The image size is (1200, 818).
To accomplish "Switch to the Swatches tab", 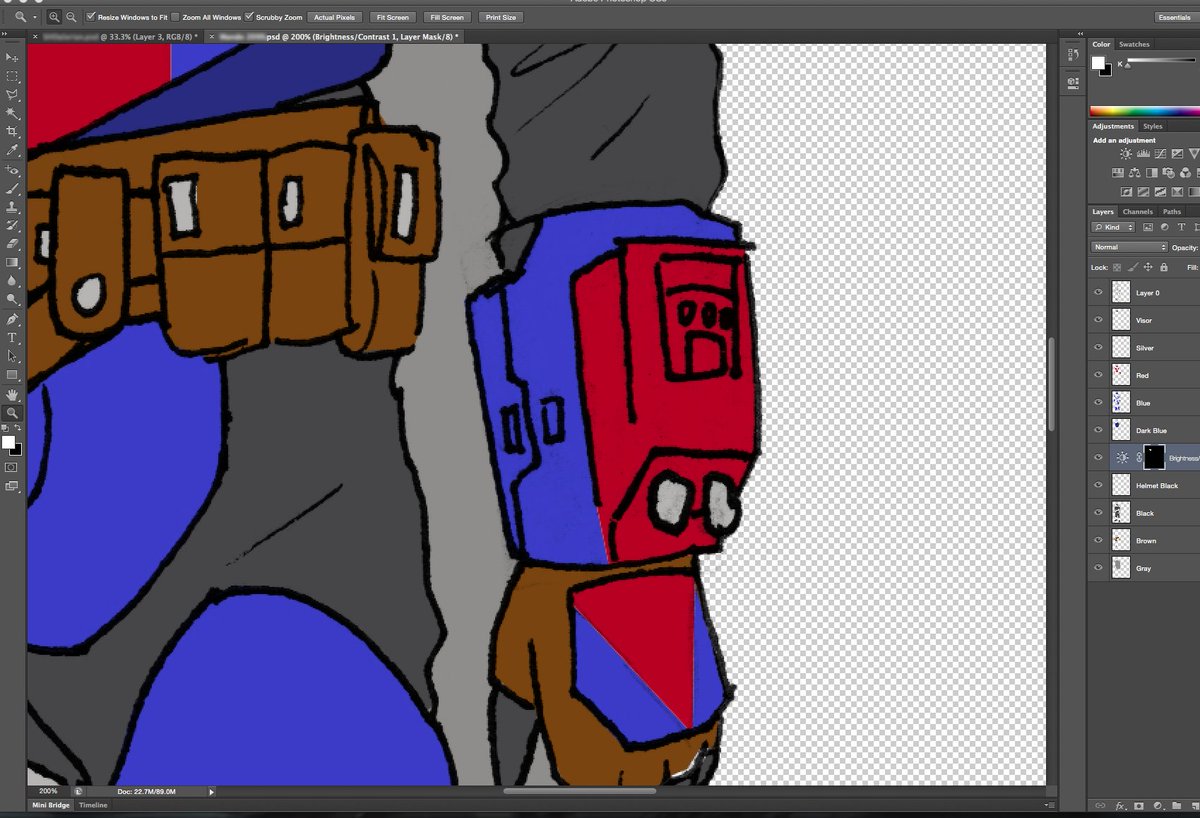I will click(1134, 44).
